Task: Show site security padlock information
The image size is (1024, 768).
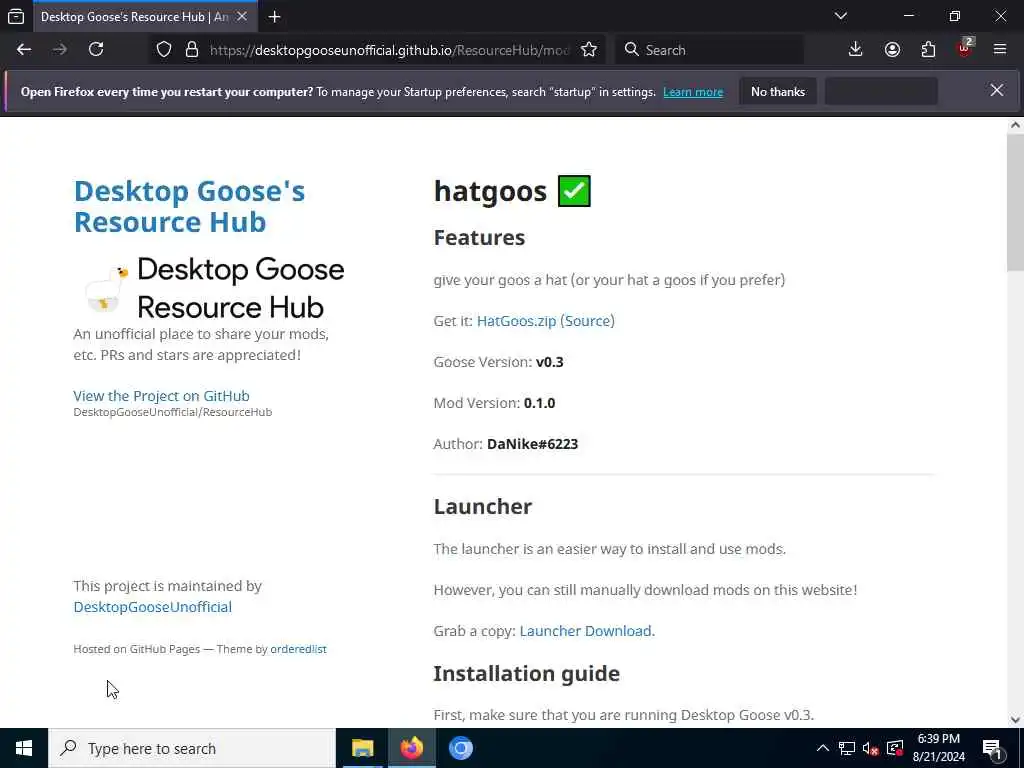Action: [x=191, y=50]
